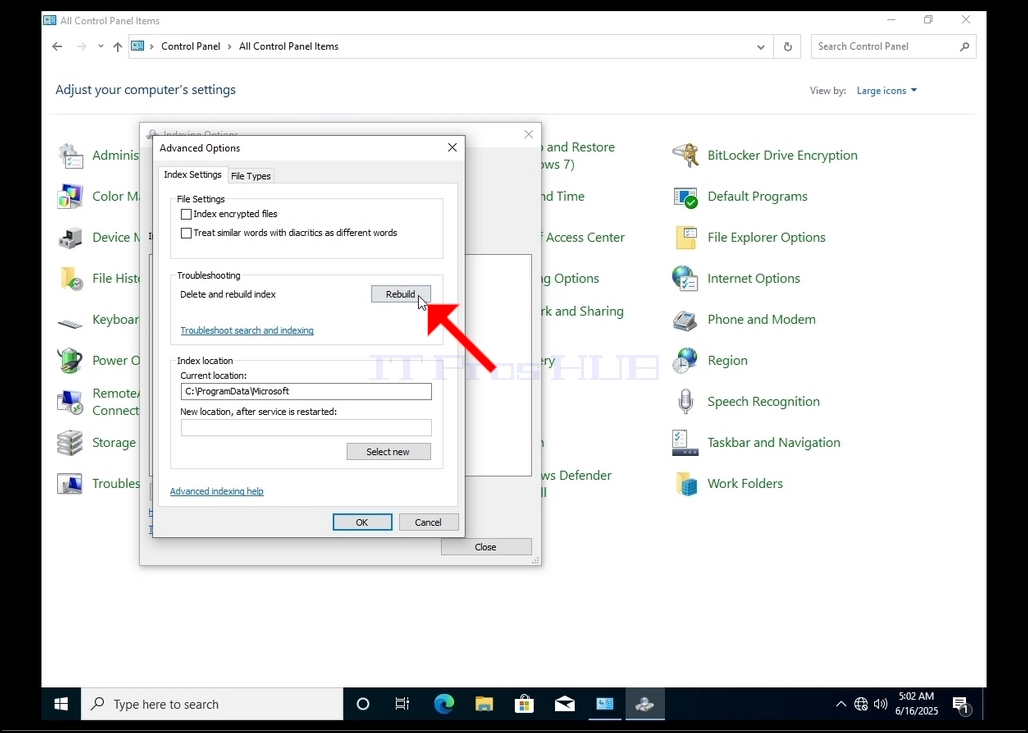Screen dimensions: 1028x733
Task: Open the recent locations dropdown arrow
Action: 100,47
